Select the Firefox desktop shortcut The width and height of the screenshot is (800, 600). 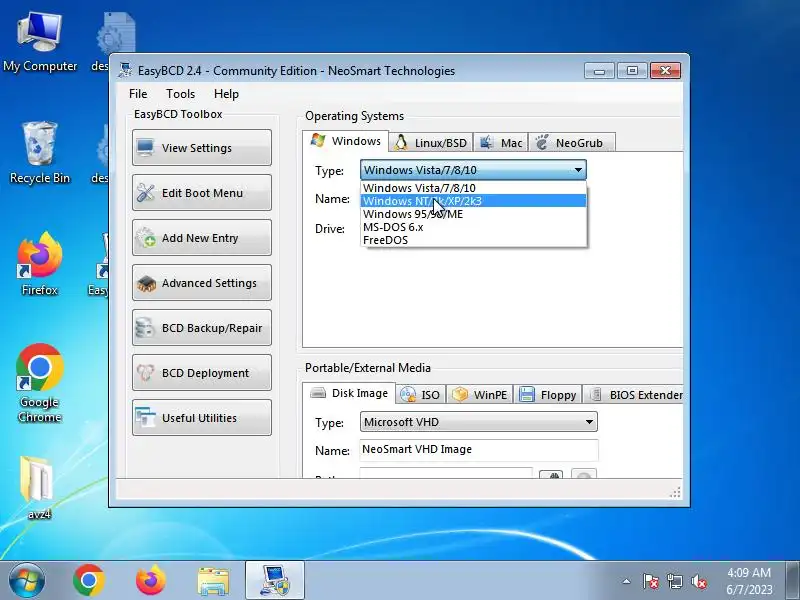pyautogui.click(x=40, y=264)
